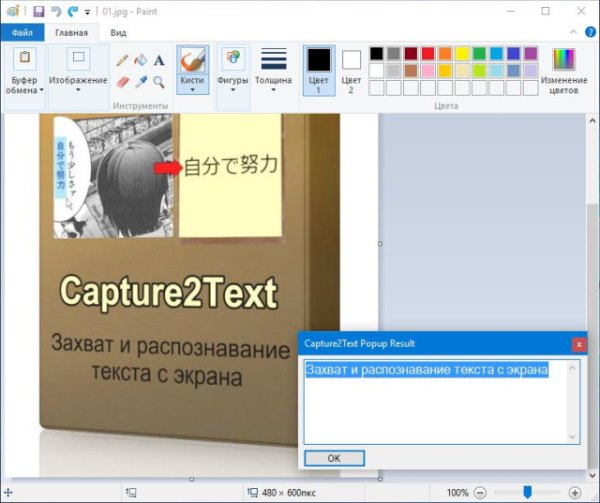This screenshot has height=503, width=600.
Task: Click the zoom in plus button
Action: pyautogui.click(x=575, y=493)
